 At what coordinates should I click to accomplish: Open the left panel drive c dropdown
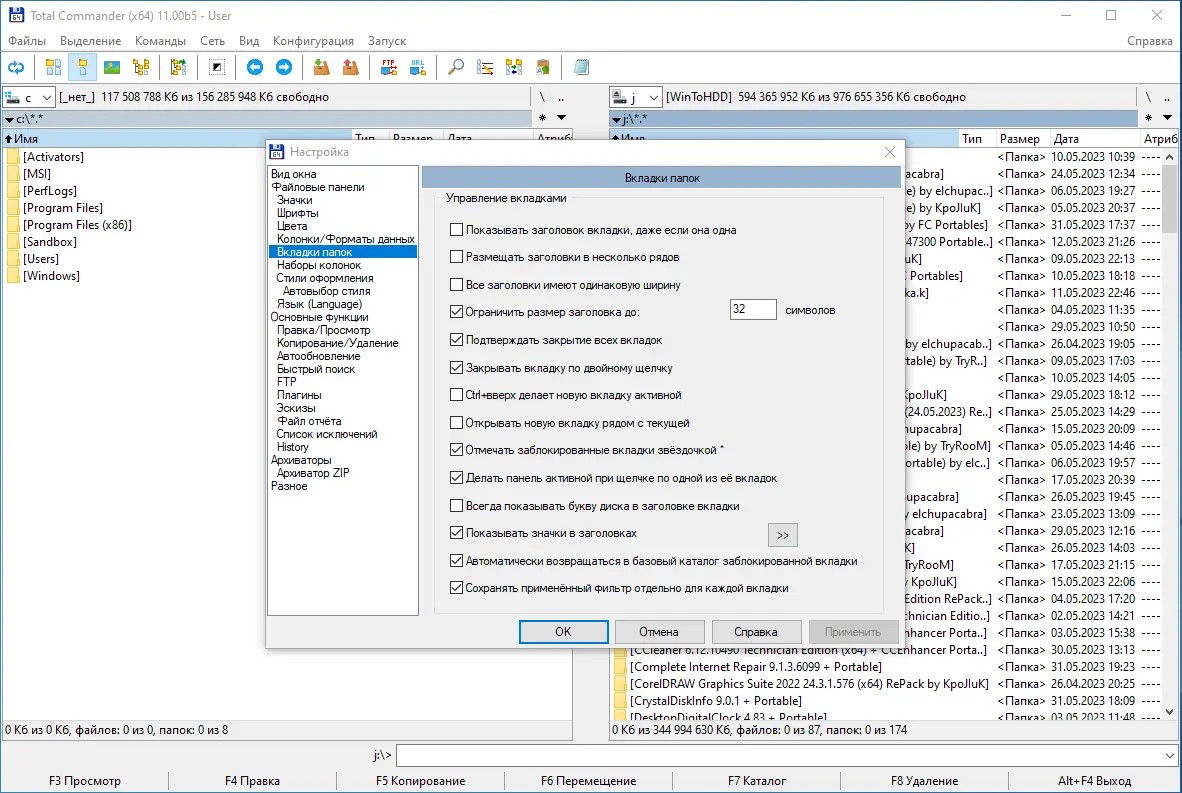pyautogui.click(x=46, y=97)
